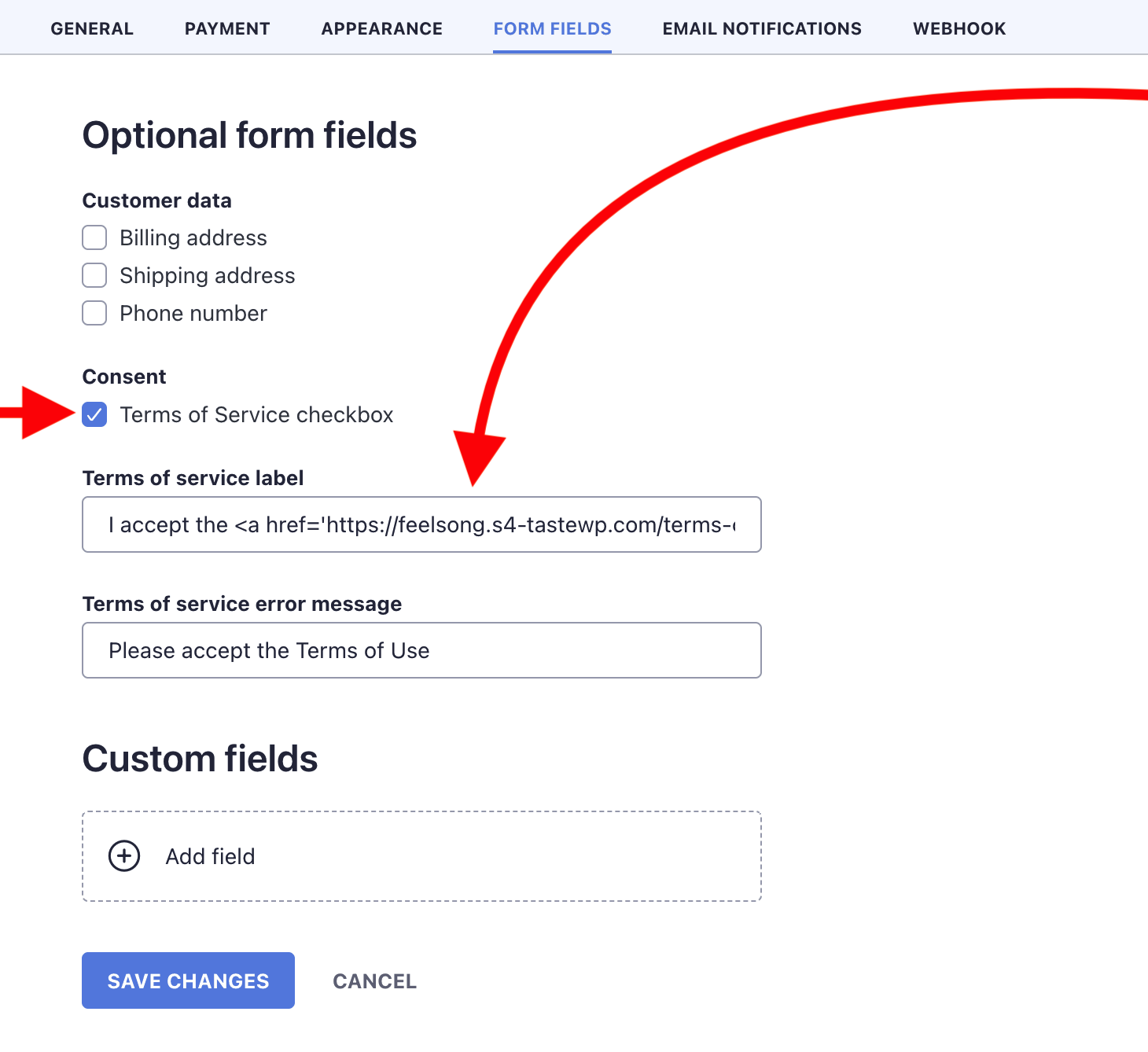This screenshot has width=1148, height=1052.
Task: Enable the Phone number checkbox
Action: click(94, 313)
